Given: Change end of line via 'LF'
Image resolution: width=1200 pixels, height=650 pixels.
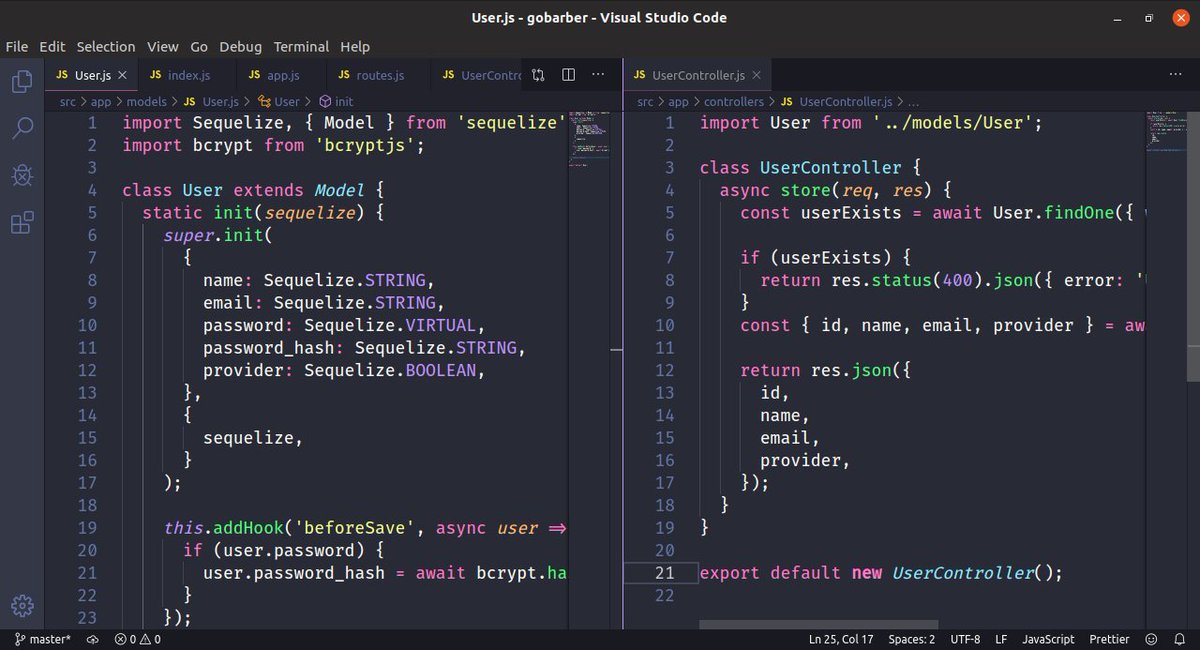Looking at the screenshot, I should tap(1001, 639).
